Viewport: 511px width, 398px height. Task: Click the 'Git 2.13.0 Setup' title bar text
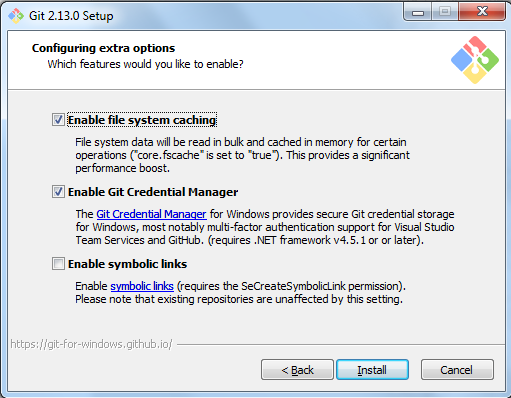point(71,16)
